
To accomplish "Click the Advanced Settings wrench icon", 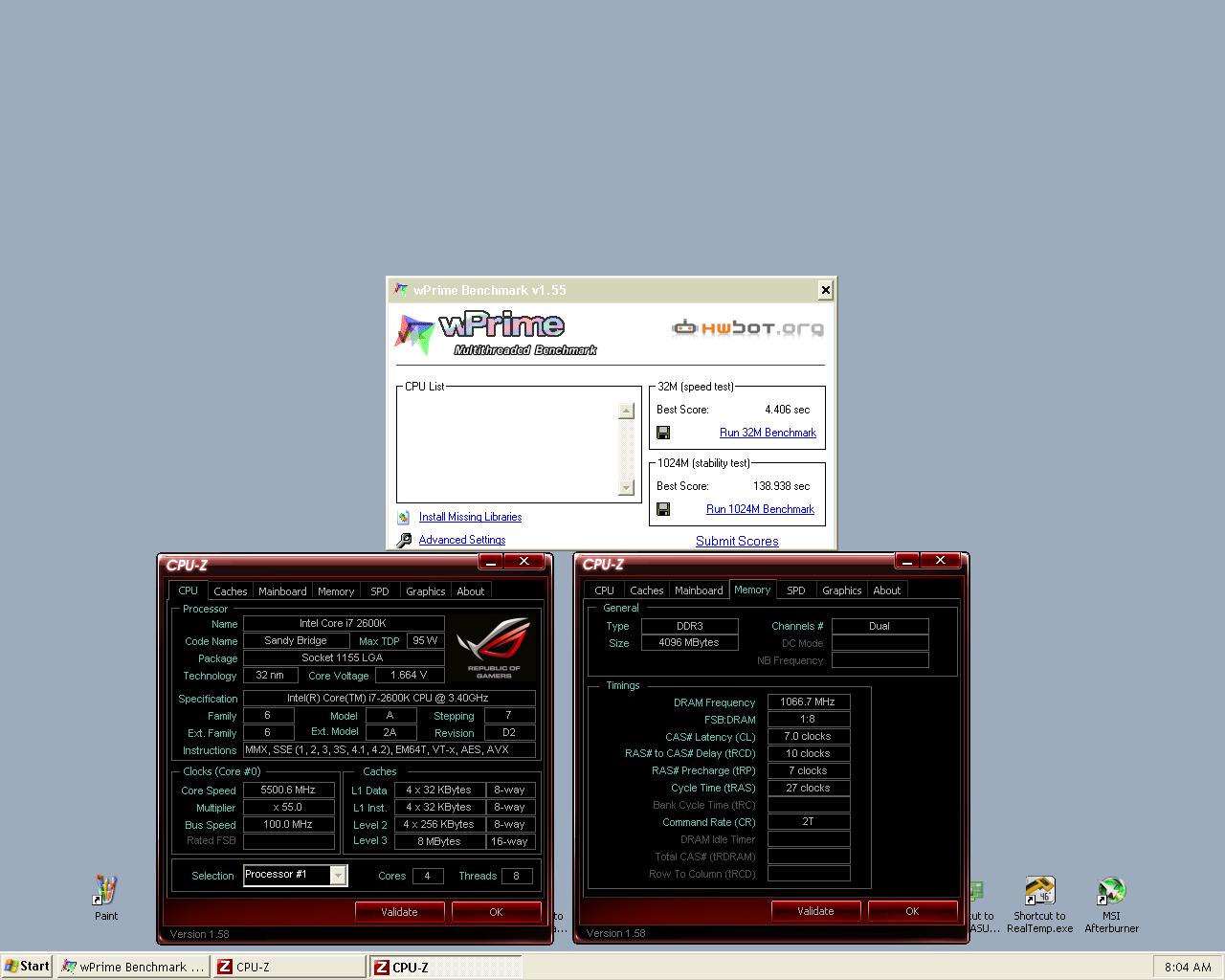I will point(404,540).
